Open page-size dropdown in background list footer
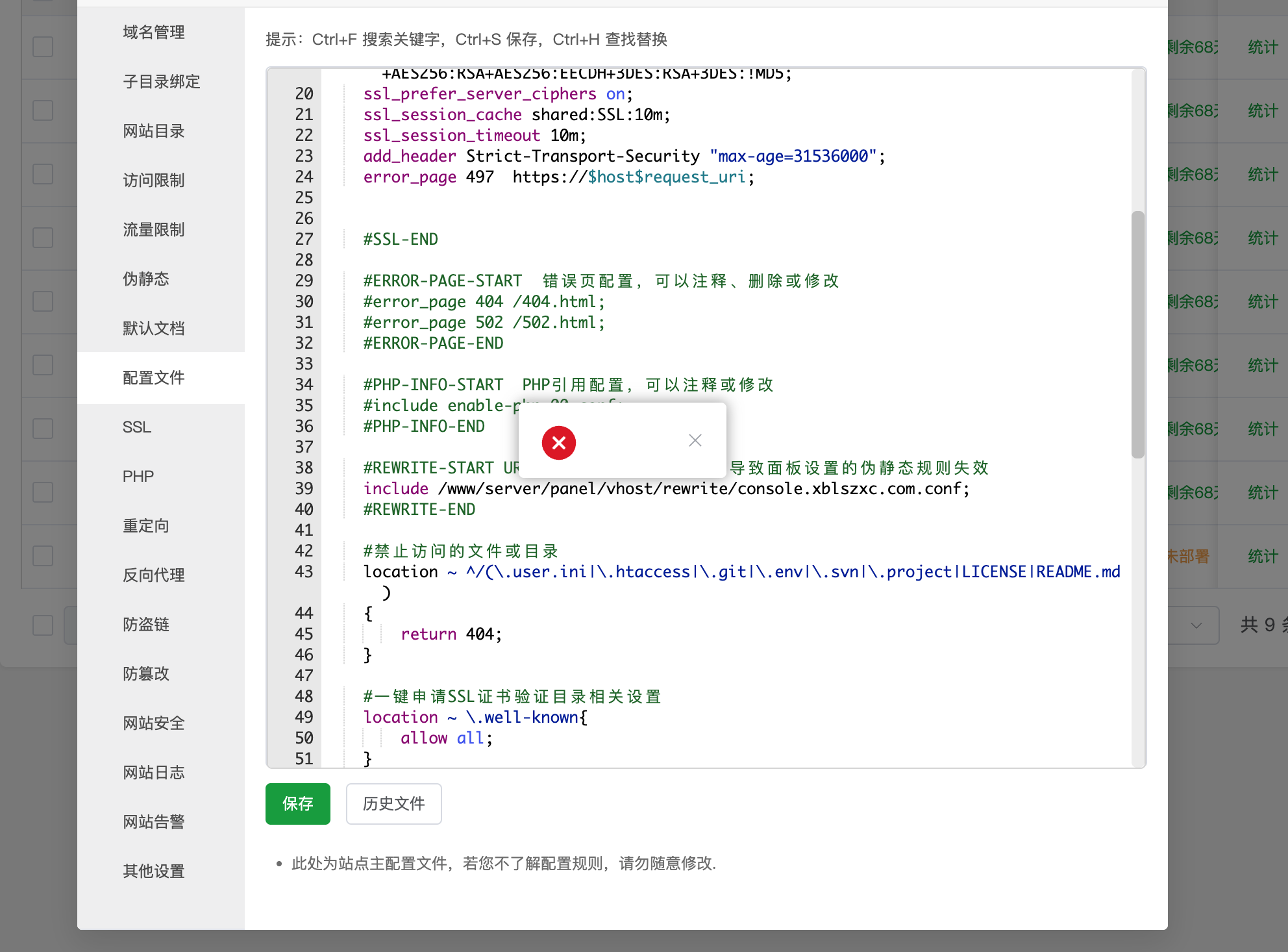Image resolution: width=1288 pixels, height=952 pixels. pos(1194,625)
